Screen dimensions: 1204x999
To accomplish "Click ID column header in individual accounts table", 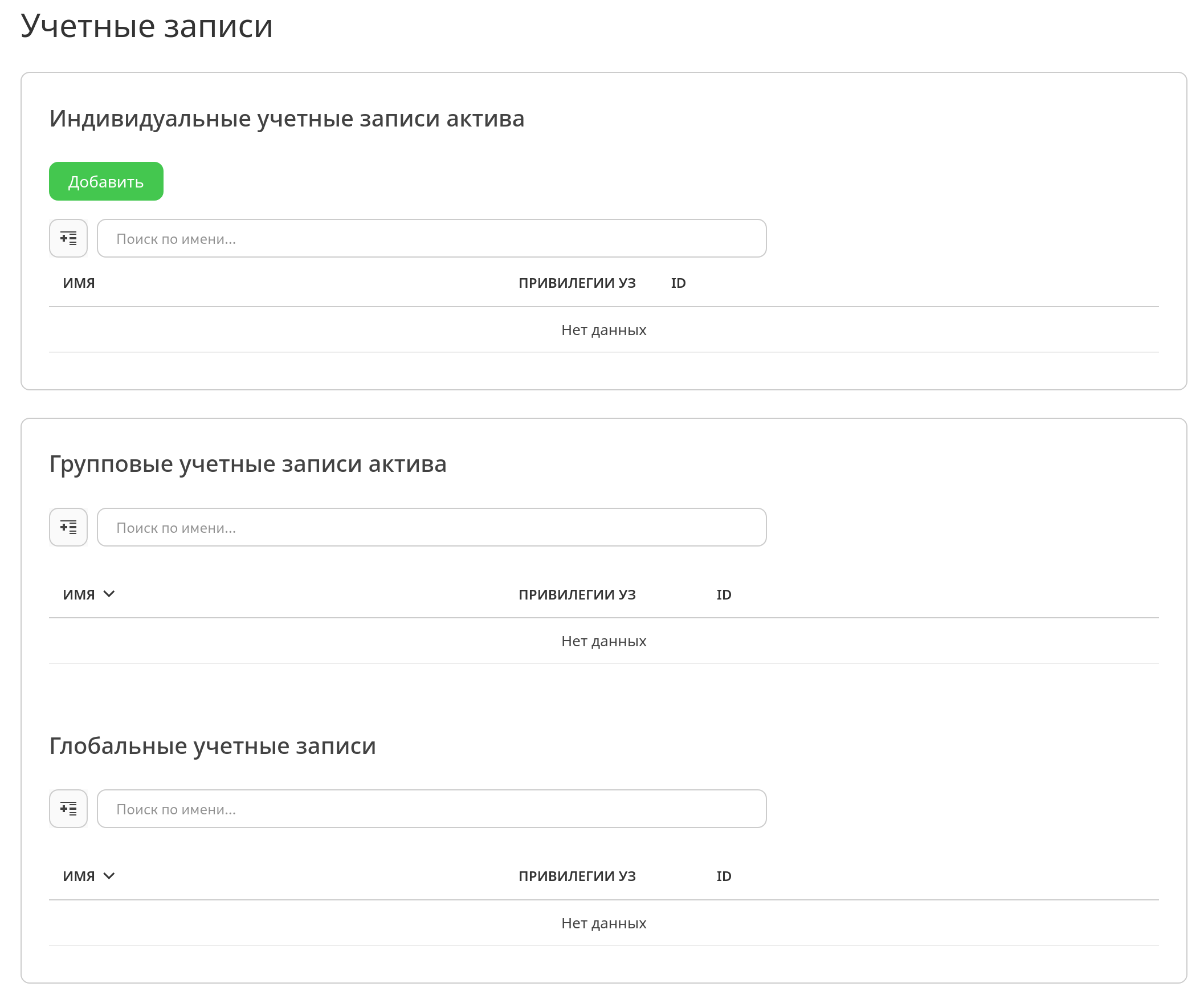I will click(x=677, y=283).
